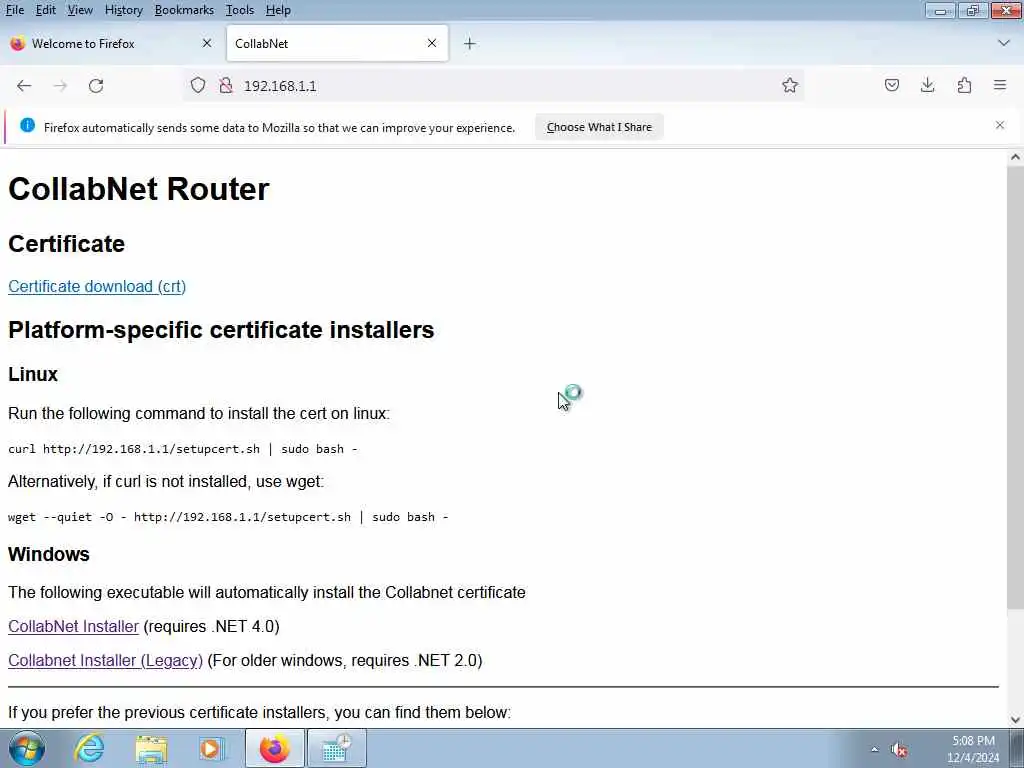
Task: Click the page scrollbar up arrow
Action: click(x=1015, y=157)
